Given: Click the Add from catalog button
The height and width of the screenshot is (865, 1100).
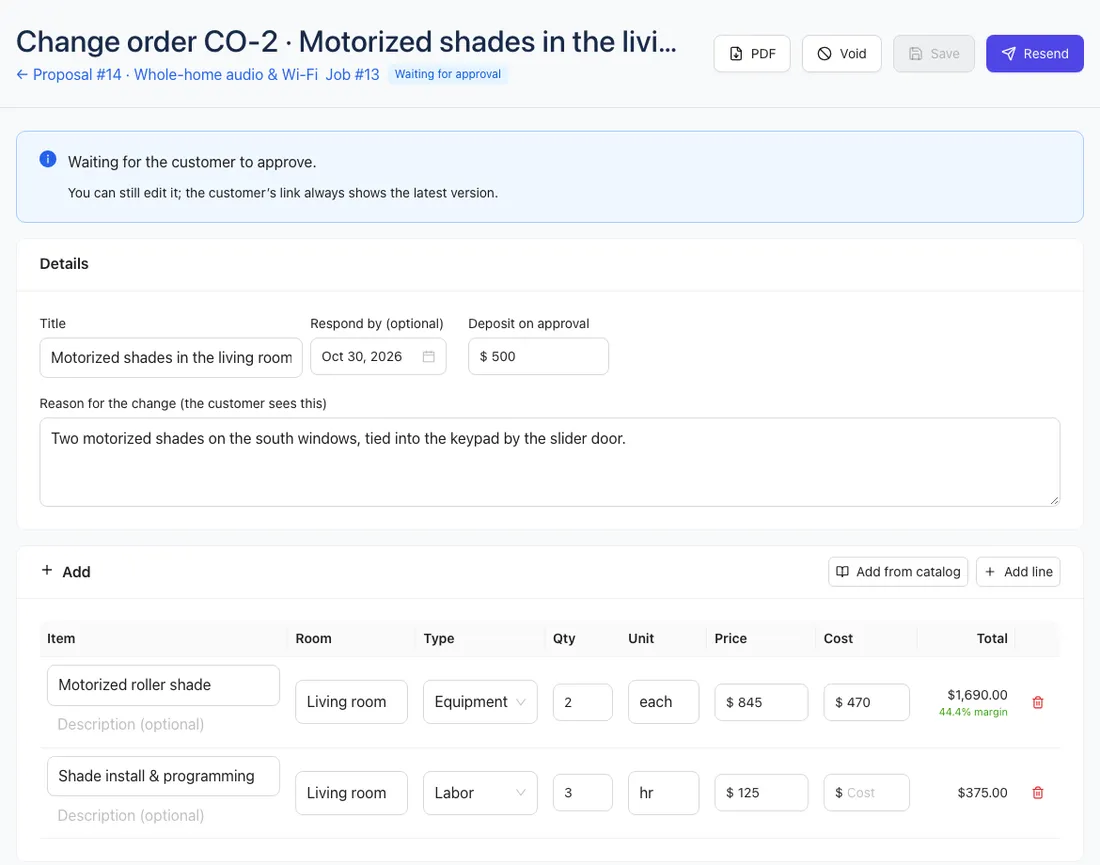Looking at the screenshot, I should (898, 572).
